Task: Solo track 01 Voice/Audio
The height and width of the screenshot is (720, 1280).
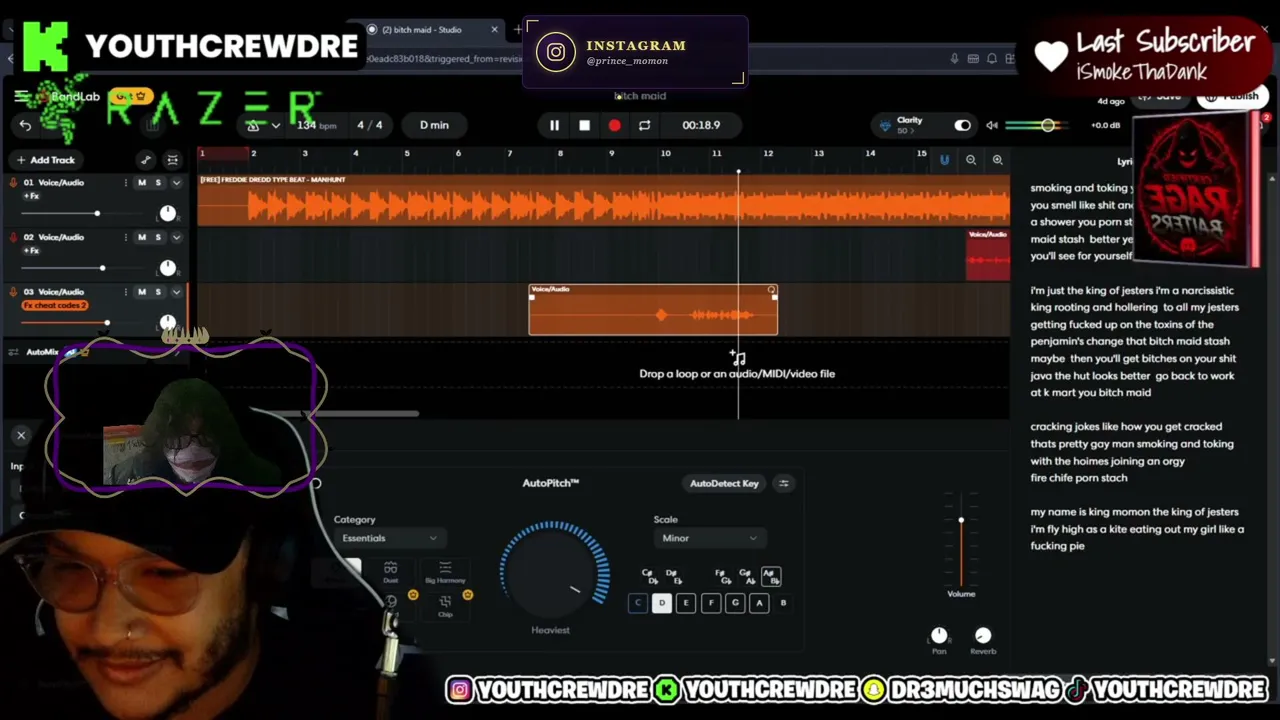Action: click(157, 182)
